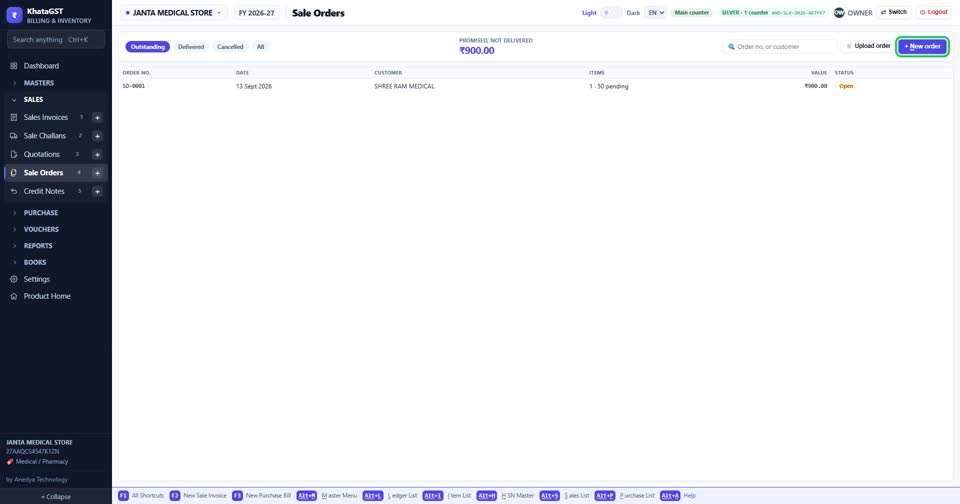Click the Main counter badge
The image size is (960, 504).
click(x=692, y=13)
